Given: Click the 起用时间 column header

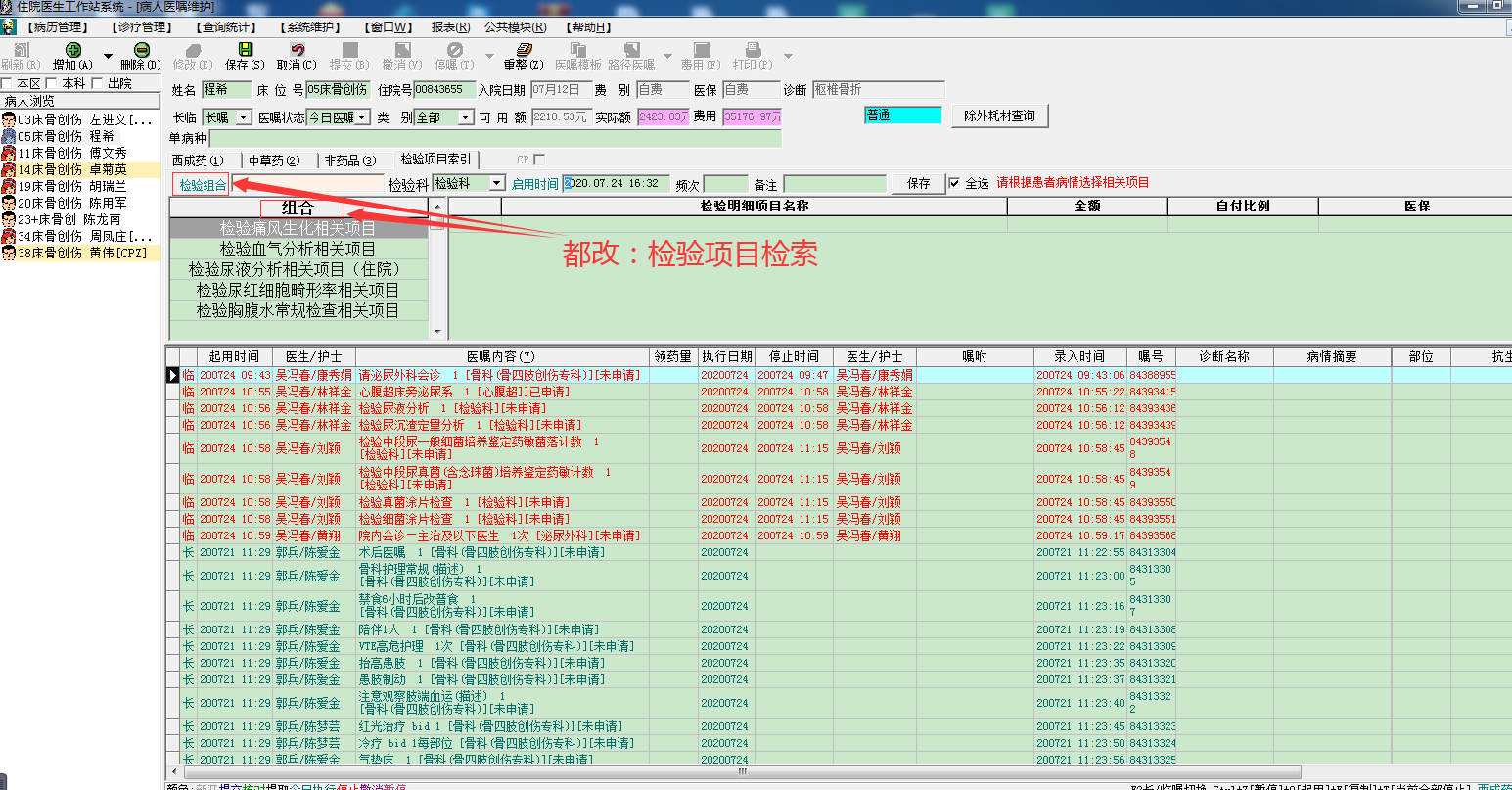Looking at the screenshot, I should pyautogui.click(x=235, y=357).
